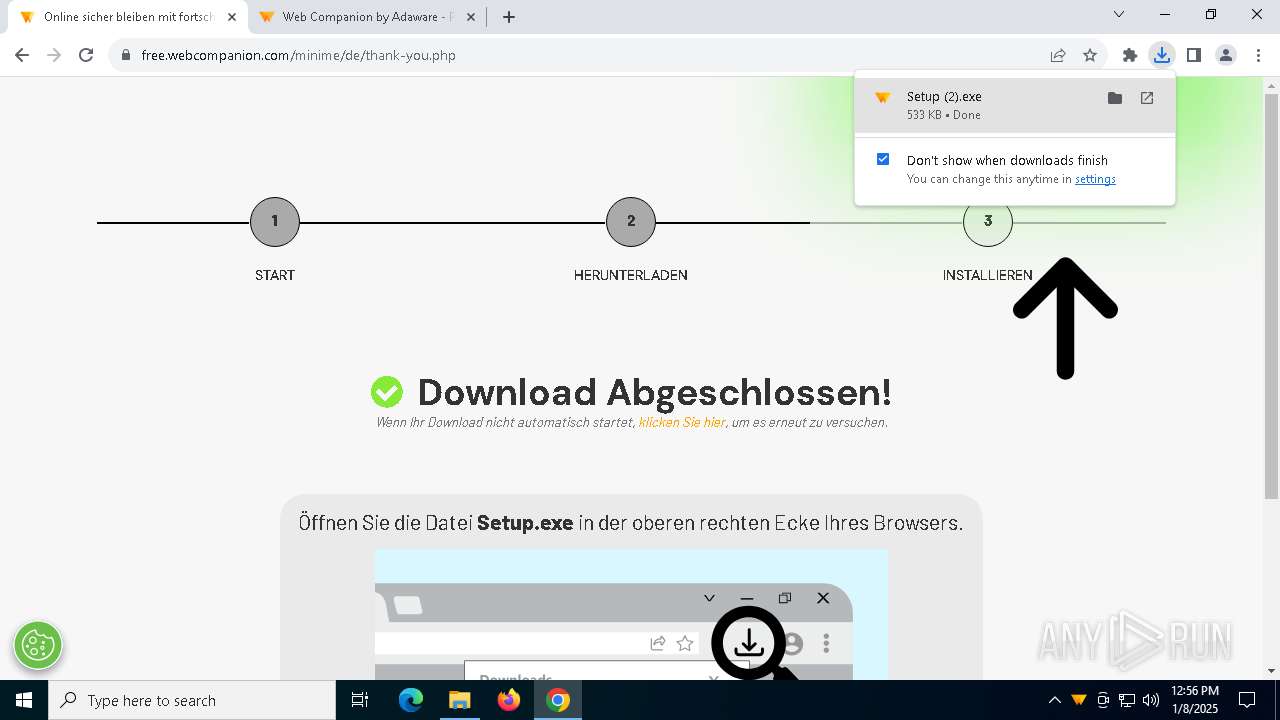The height and width of the screenshot is (720, 1280).
Task: Open Chrome three-dot menu
Action: point(1258,55)
